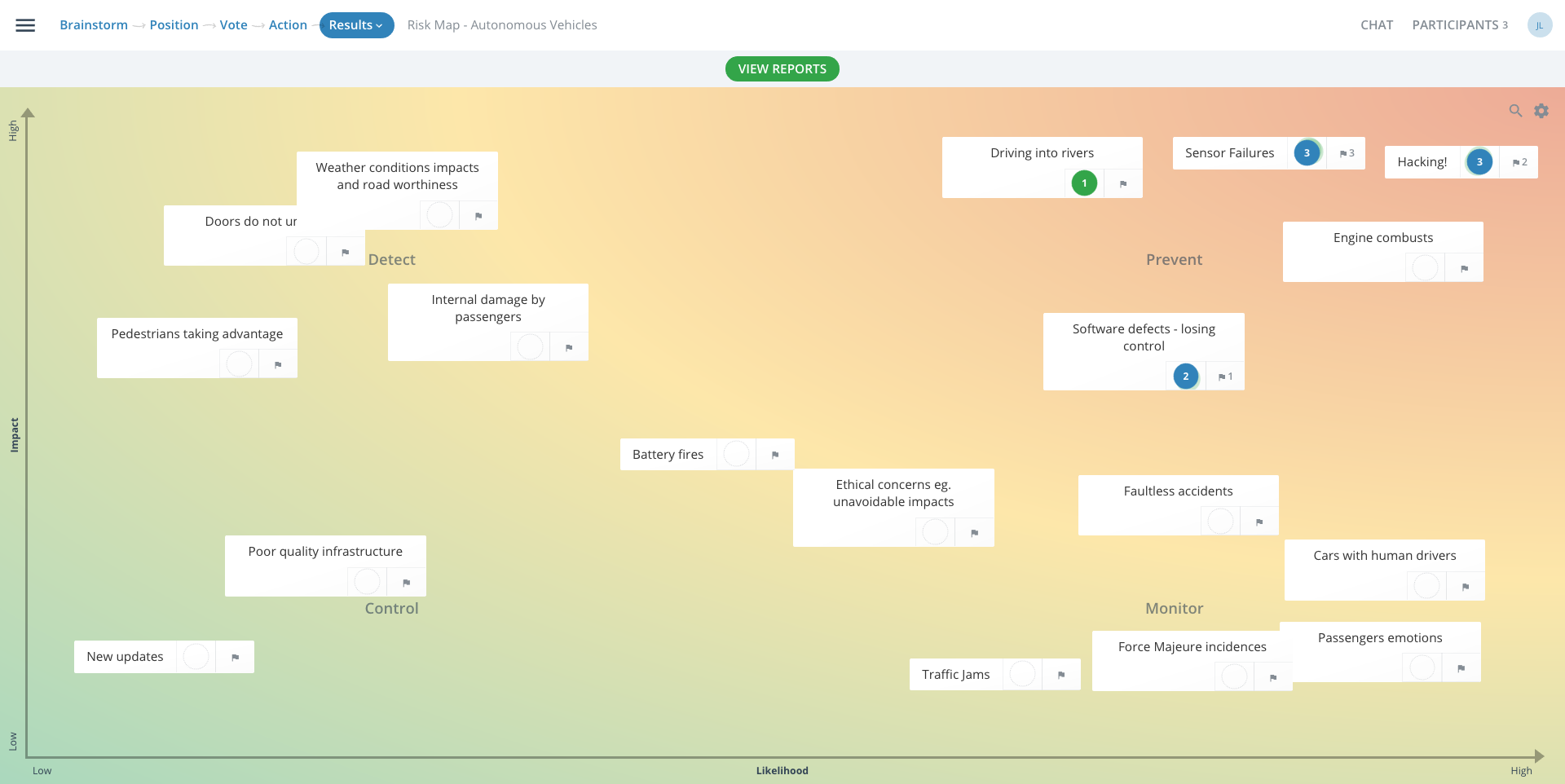The image size is (1565, 784).
Task: Select the Faultless accidents card
Action: coord(1178,491)
